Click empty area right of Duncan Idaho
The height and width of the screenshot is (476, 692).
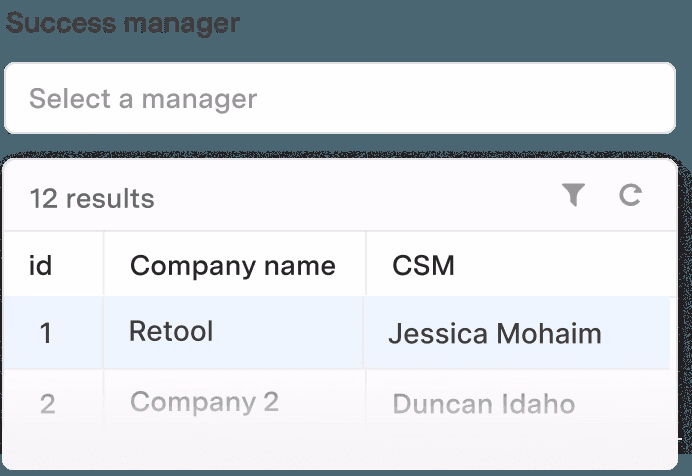point(630,404)
